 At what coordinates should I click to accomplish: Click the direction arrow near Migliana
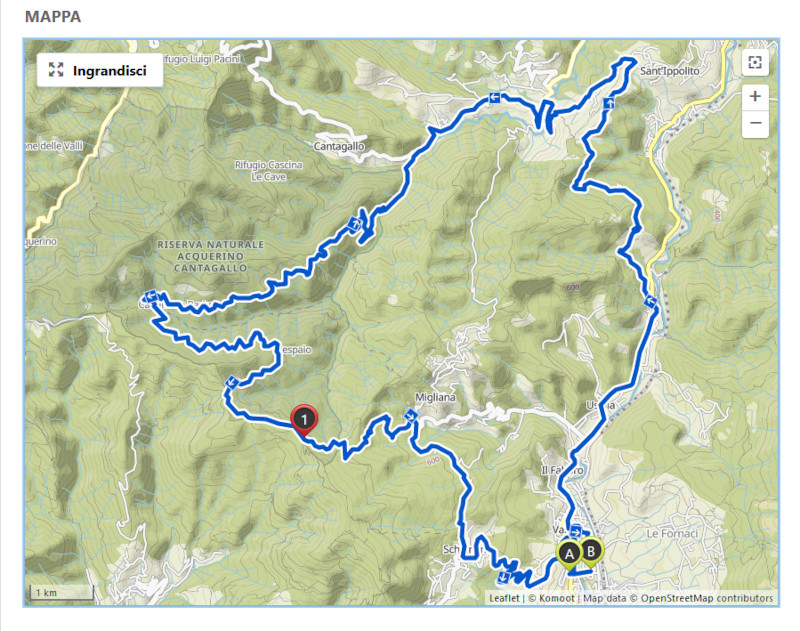click(x=411, y=416)
